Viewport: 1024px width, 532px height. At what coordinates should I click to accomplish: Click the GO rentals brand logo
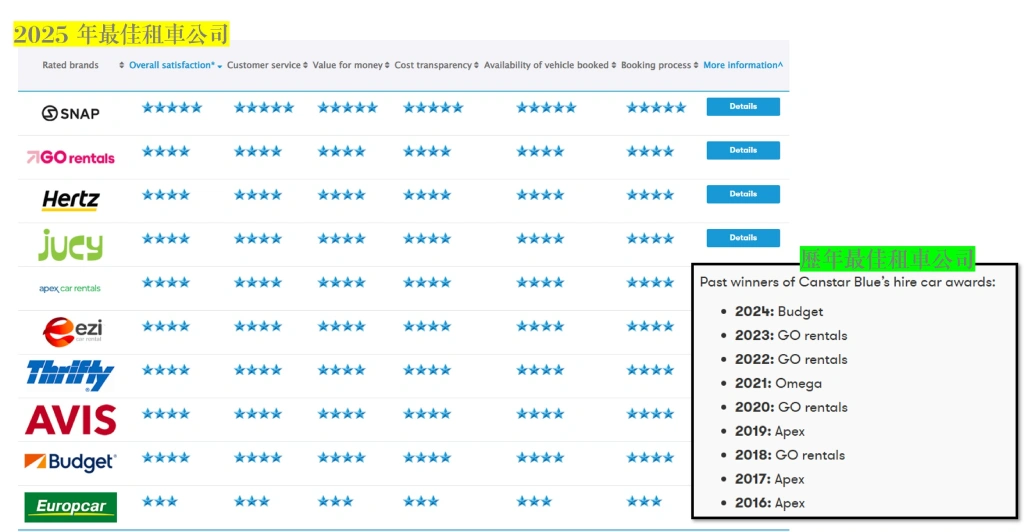pos(71,157)
